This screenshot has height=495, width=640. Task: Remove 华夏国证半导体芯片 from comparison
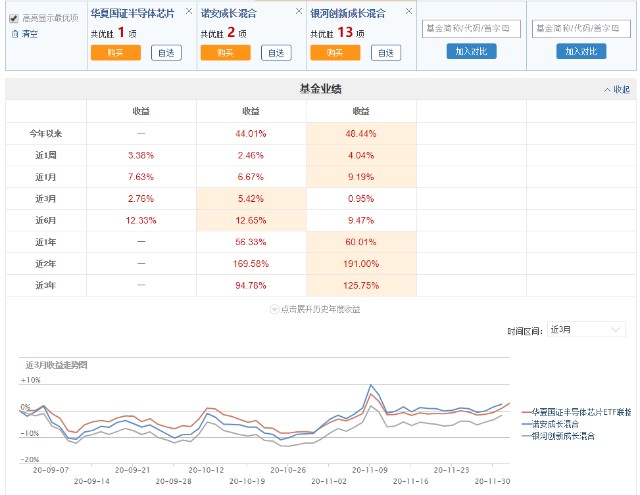tap(189, 11)
